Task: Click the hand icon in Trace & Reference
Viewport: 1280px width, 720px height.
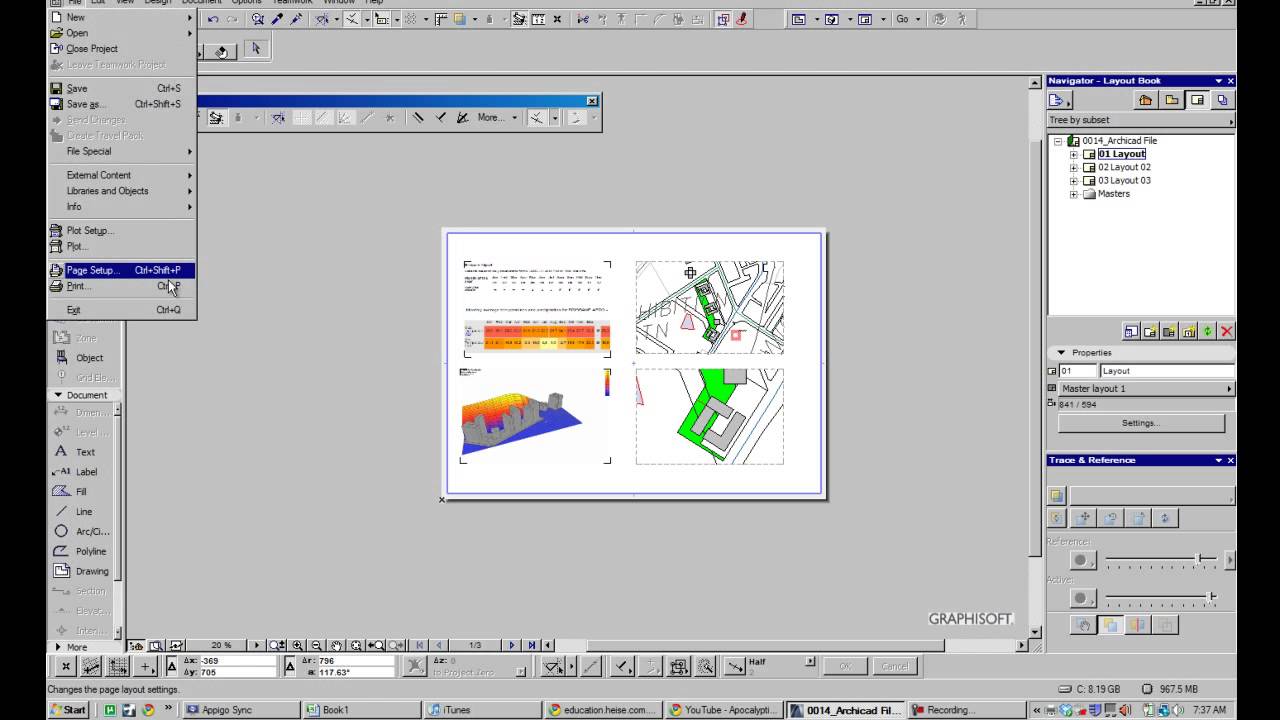Action: (1083, 625)
